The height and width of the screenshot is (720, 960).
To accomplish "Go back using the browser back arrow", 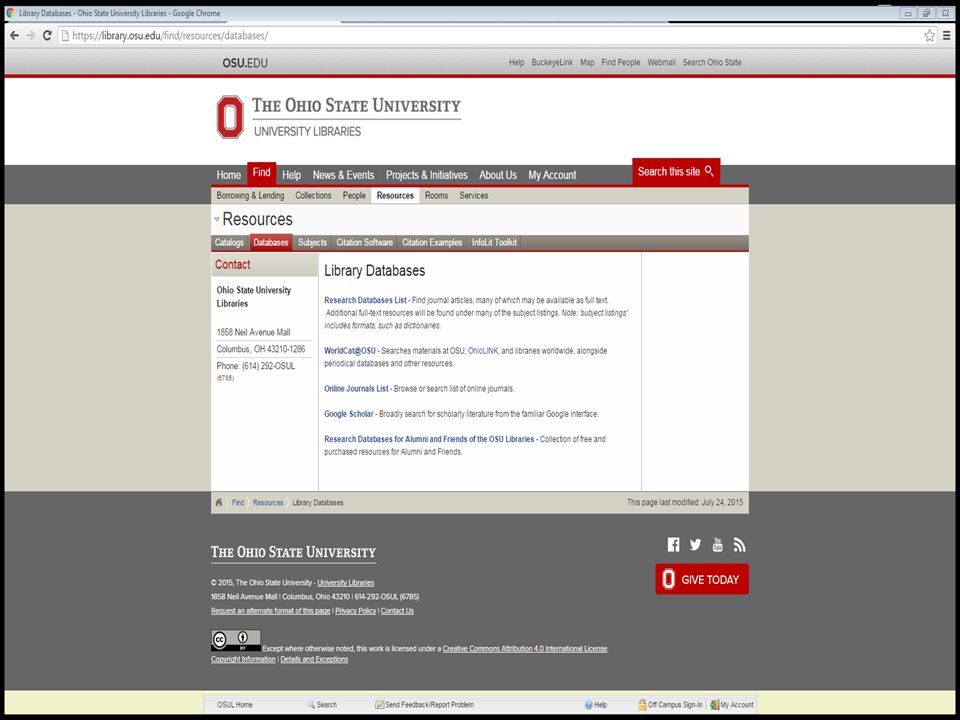I will [x=14, y=36].
